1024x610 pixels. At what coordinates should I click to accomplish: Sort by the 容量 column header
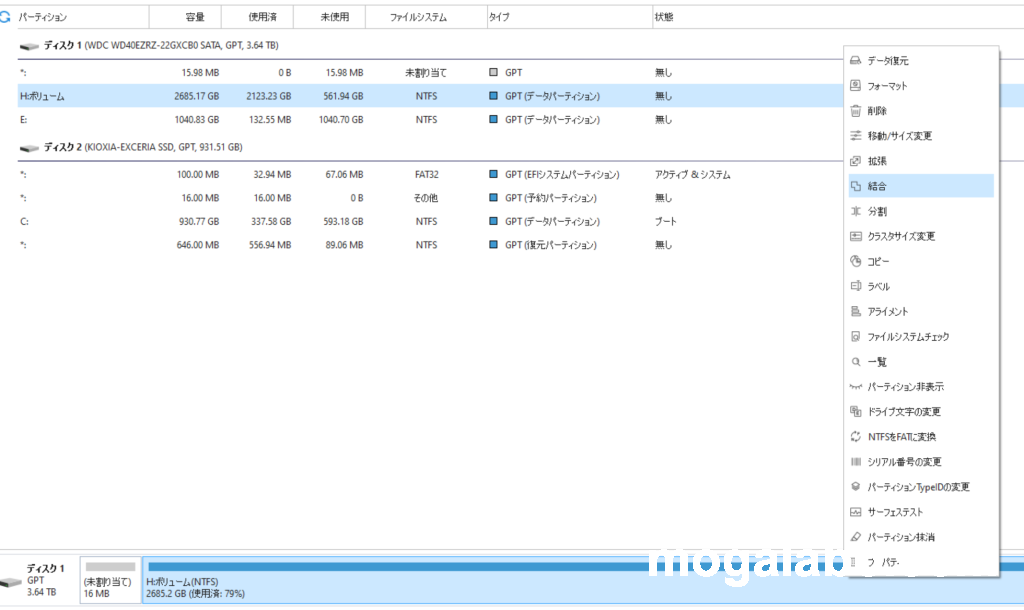pos(195,17)
